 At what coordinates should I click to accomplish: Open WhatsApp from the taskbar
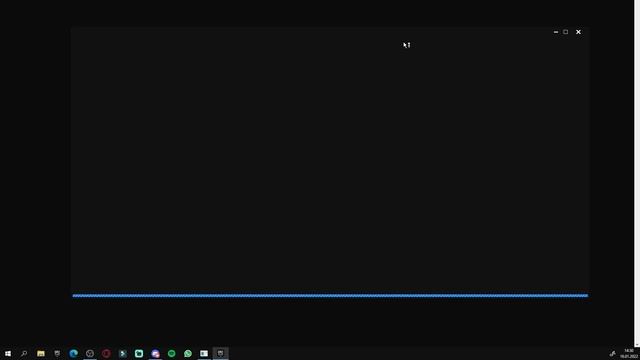pyautogui.click(x=188, y=353)
